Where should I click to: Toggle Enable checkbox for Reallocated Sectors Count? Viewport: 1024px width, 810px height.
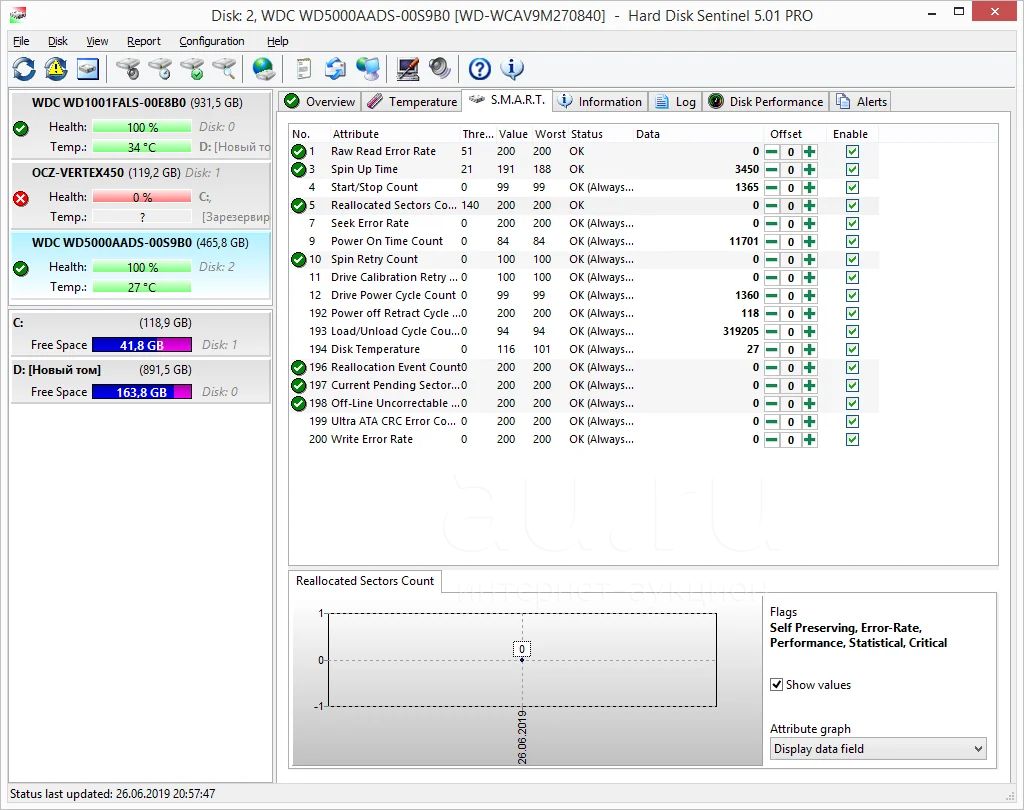852,206
